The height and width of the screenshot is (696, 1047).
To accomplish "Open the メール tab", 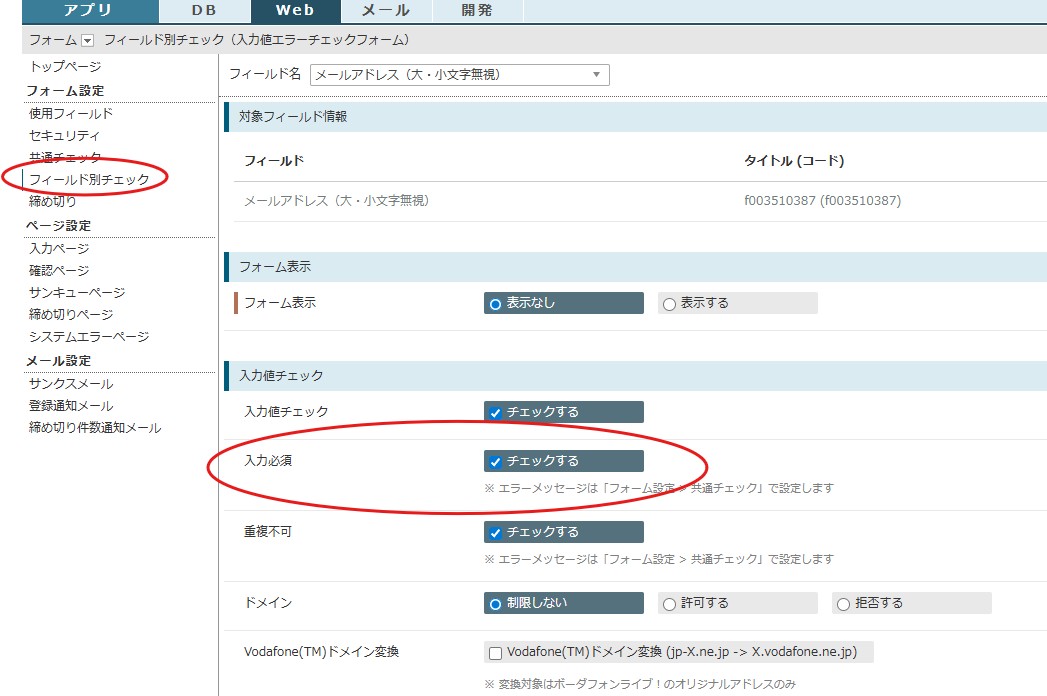I will pos(385,11).
